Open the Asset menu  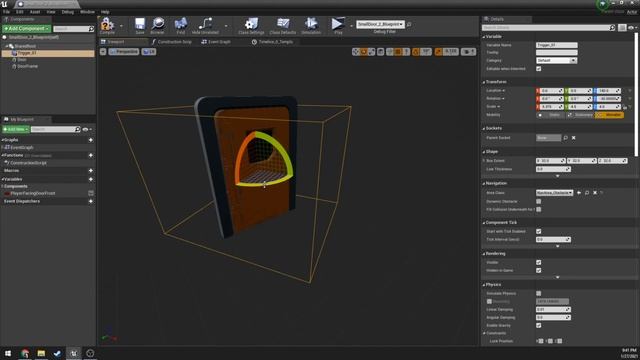[x=35, y=12]
